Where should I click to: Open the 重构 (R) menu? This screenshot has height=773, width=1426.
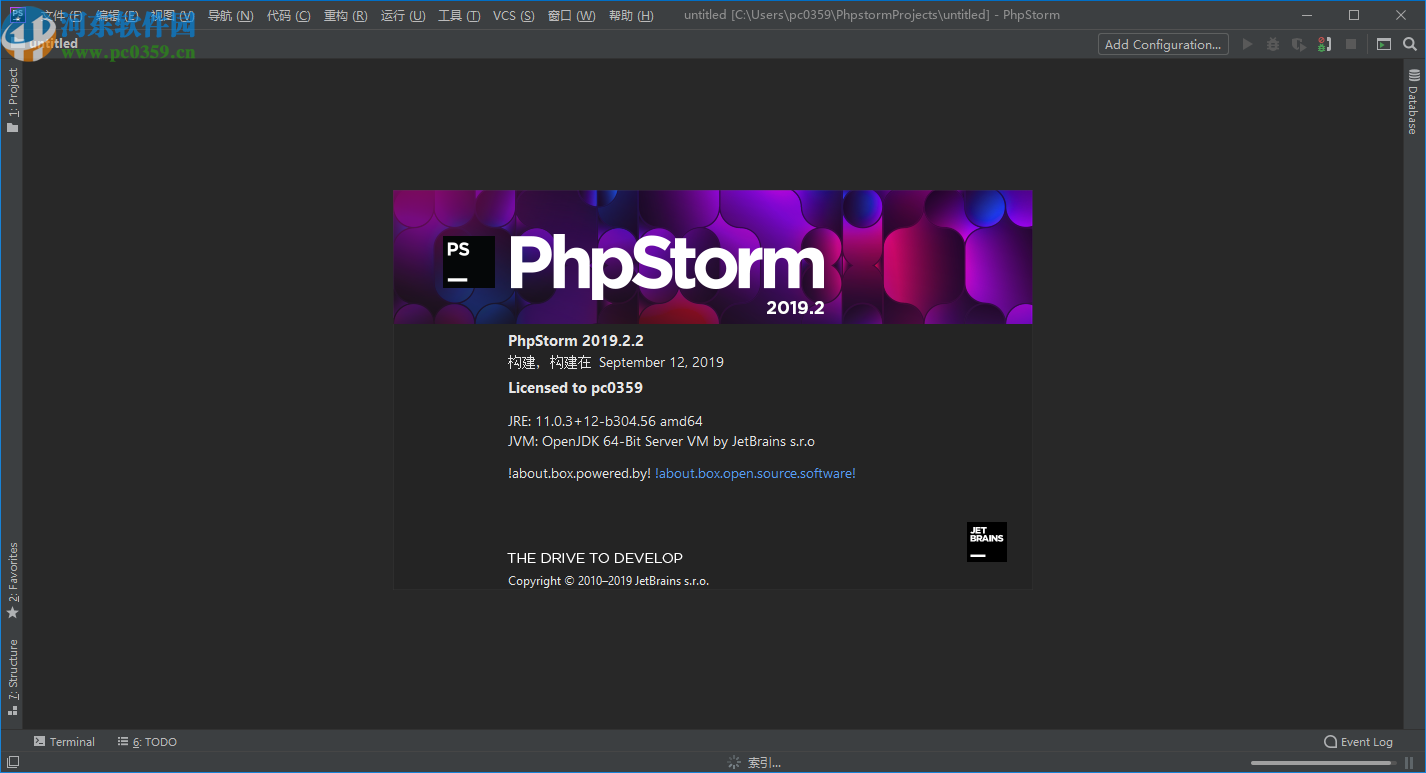click(x=345, y=15)
